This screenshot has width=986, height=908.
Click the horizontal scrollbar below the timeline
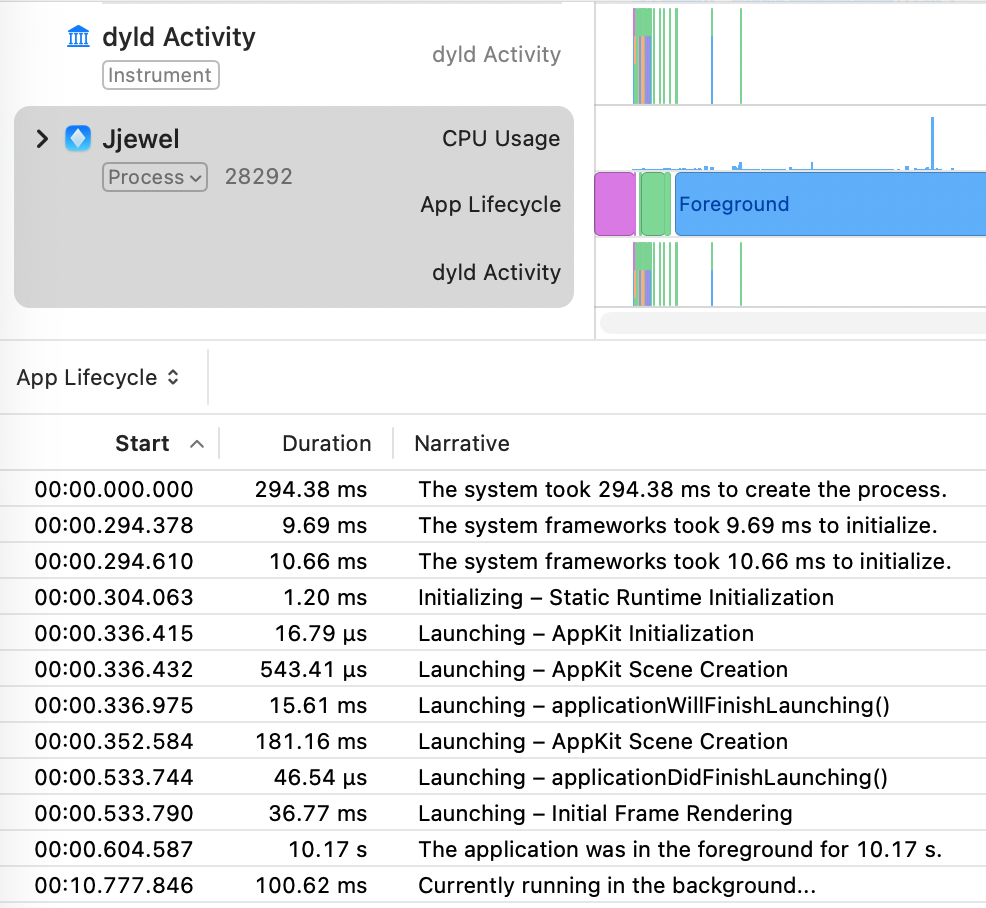click(790, 322)
